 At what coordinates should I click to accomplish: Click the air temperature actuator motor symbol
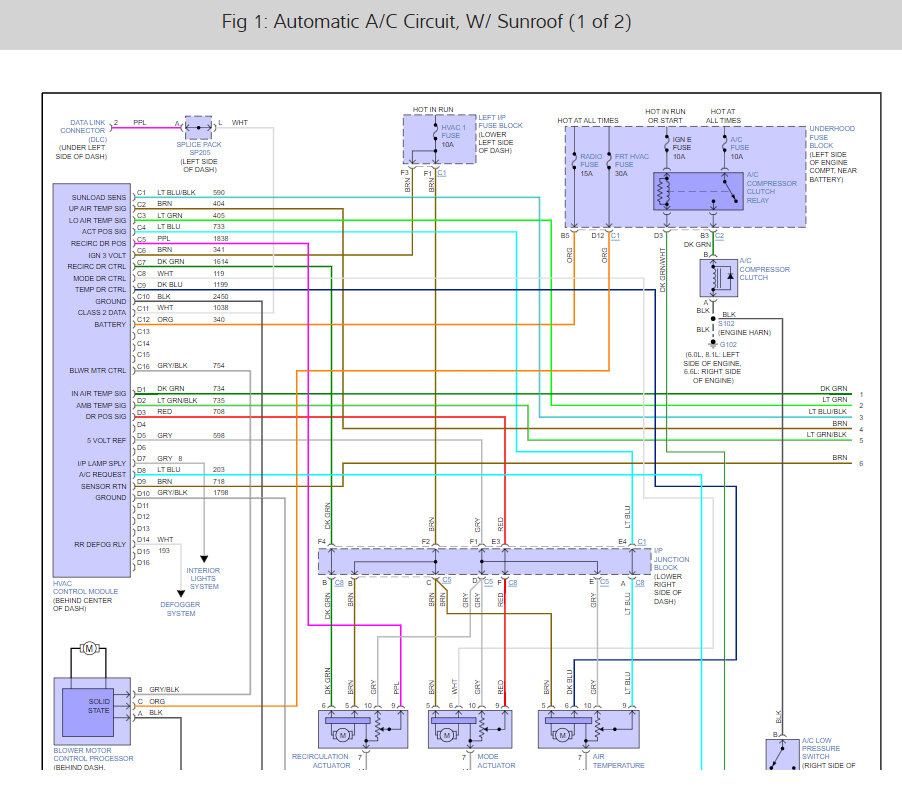click(563, 735)
